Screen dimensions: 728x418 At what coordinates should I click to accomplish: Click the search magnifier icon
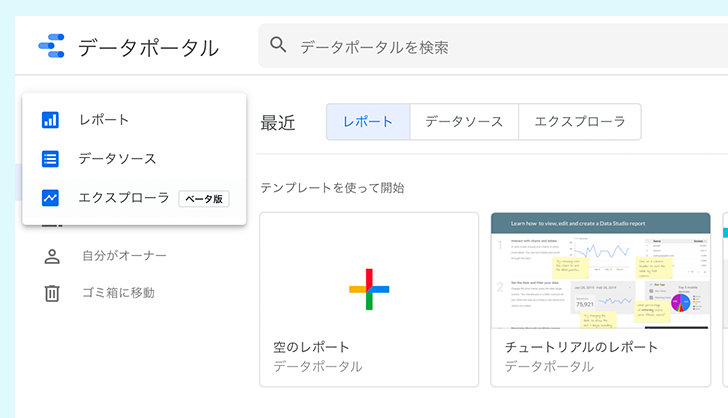(x=278, y=45)
